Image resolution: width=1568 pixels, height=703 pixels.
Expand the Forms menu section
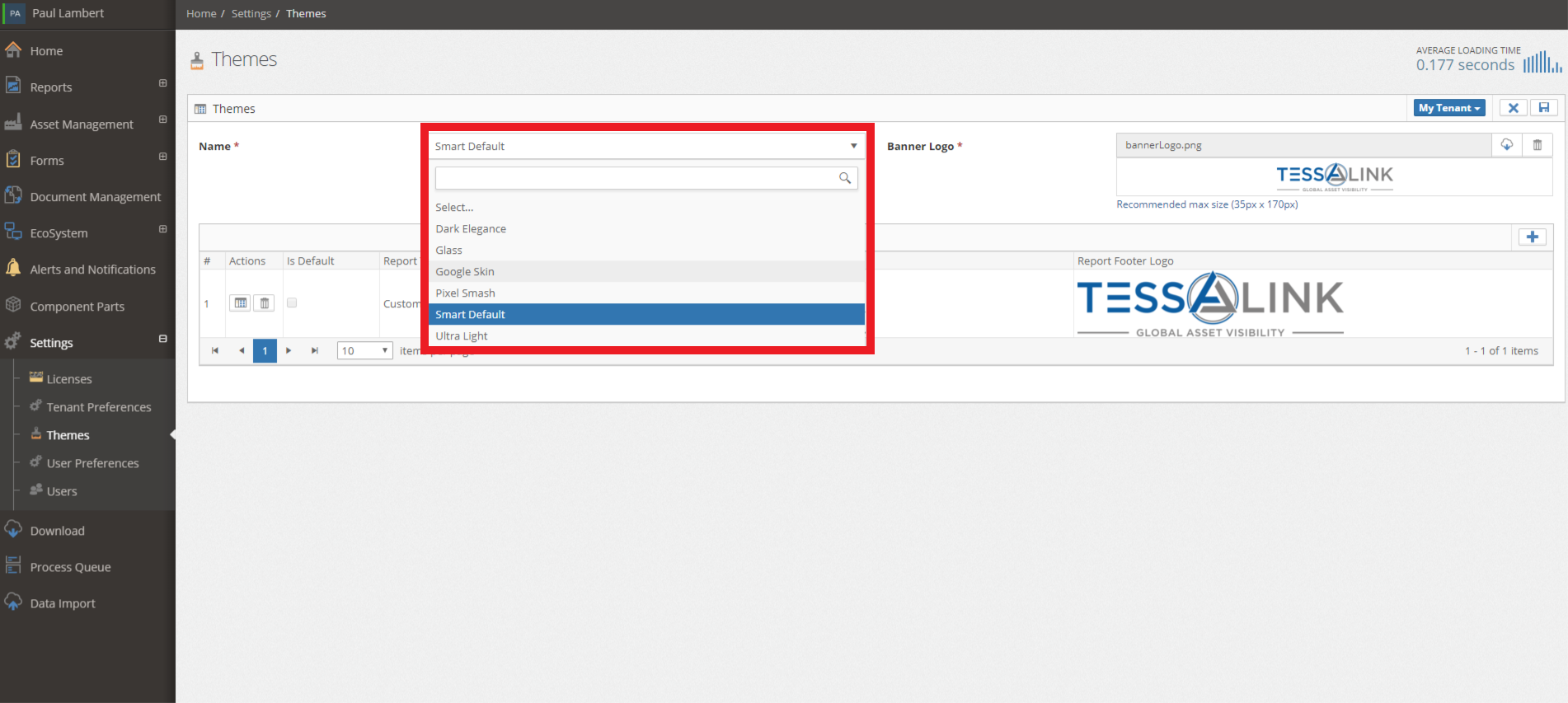tap(162, 157)
